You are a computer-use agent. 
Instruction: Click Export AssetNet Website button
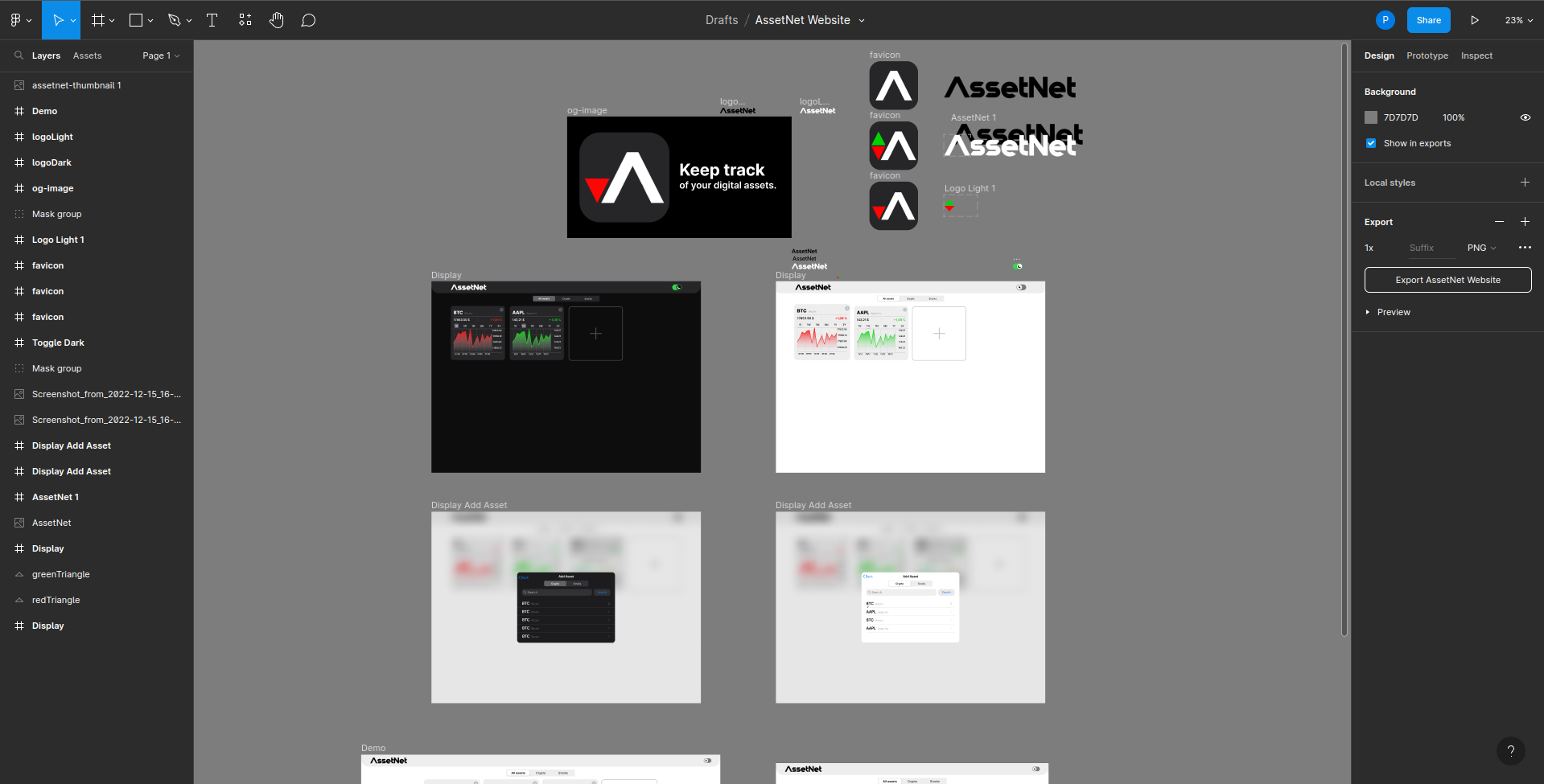pyautogui.click(x=1447, y=280)
